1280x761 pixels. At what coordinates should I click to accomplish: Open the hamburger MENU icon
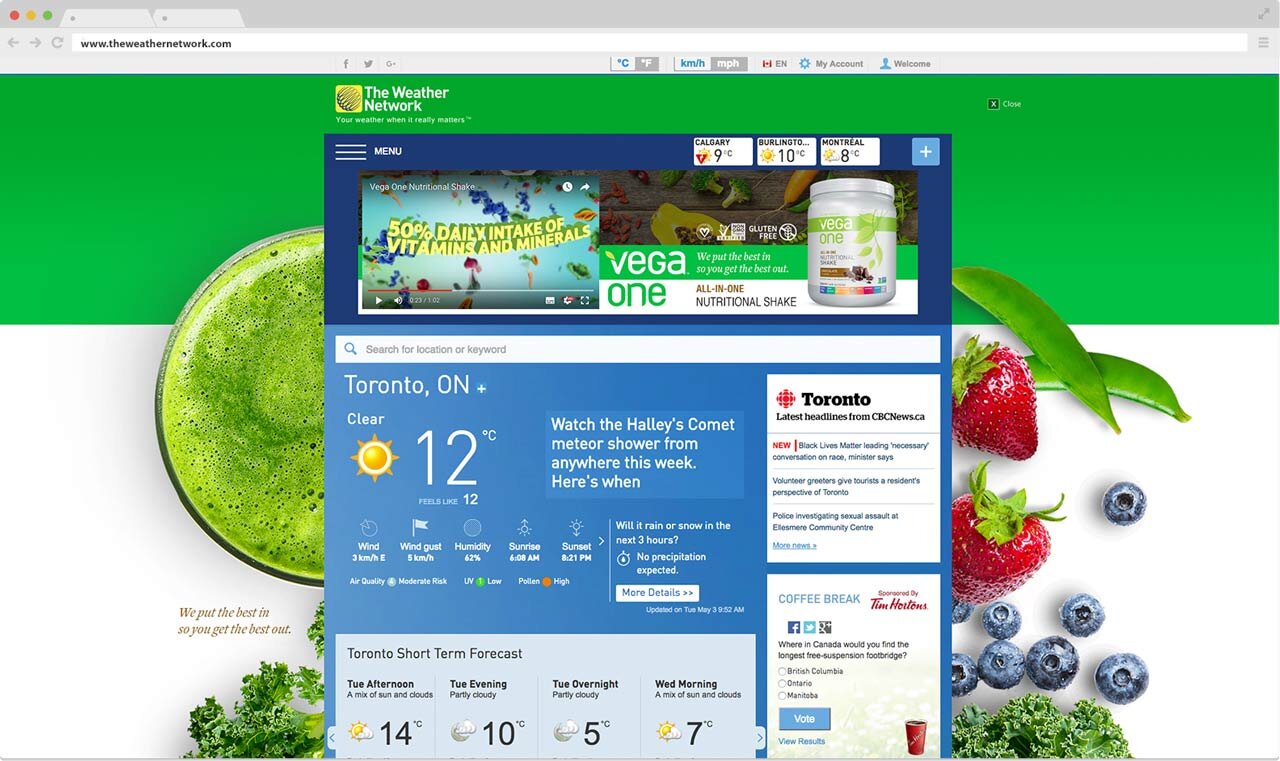coord(350,151)
